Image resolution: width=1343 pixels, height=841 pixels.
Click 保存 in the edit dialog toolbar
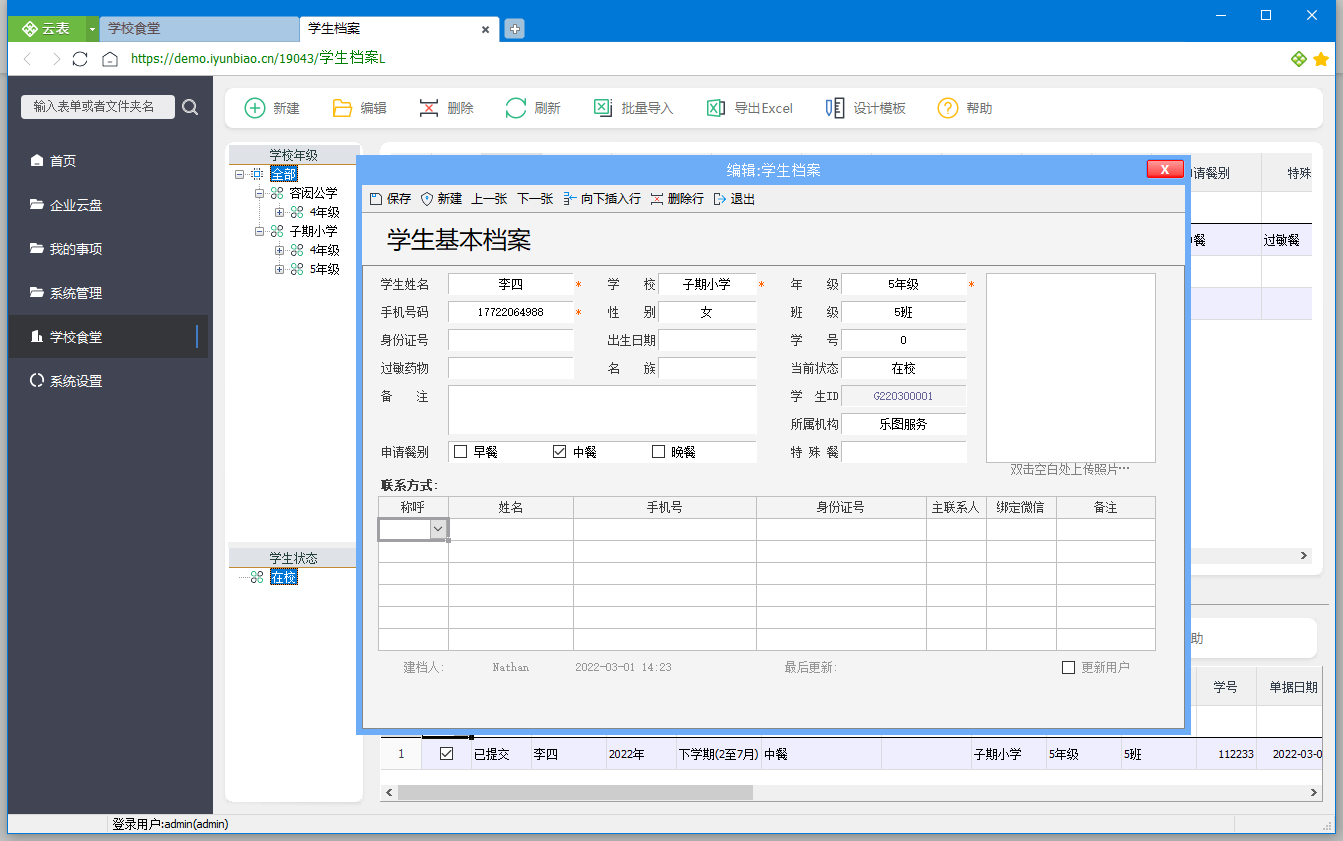tap(391, 199)
